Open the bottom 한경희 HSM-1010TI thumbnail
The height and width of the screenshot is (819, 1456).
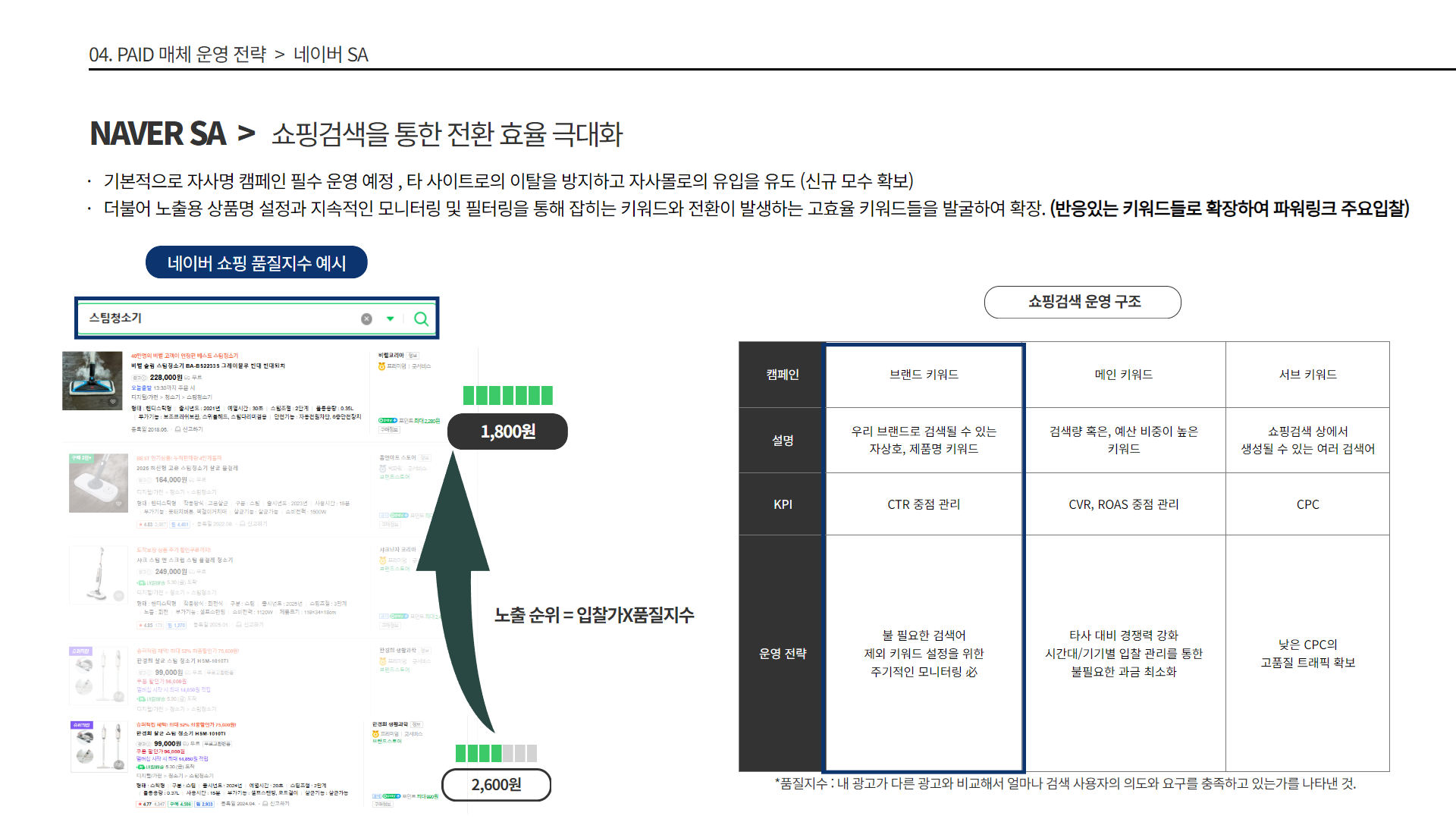(99, 746)
